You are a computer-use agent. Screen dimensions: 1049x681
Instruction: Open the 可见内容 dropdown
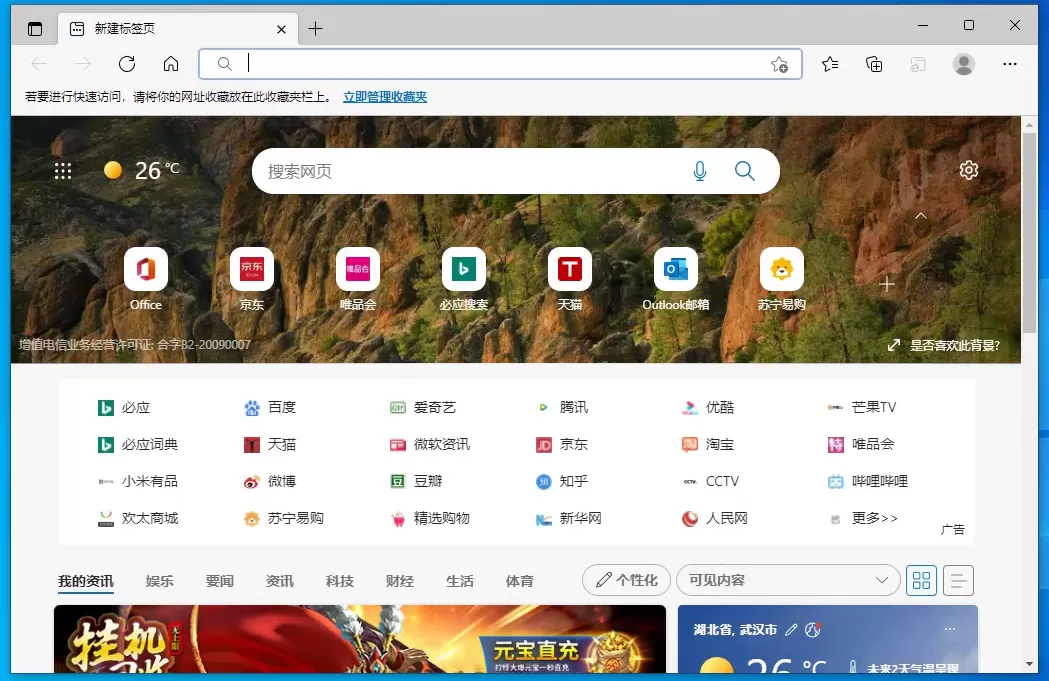[x=788, y=579]
